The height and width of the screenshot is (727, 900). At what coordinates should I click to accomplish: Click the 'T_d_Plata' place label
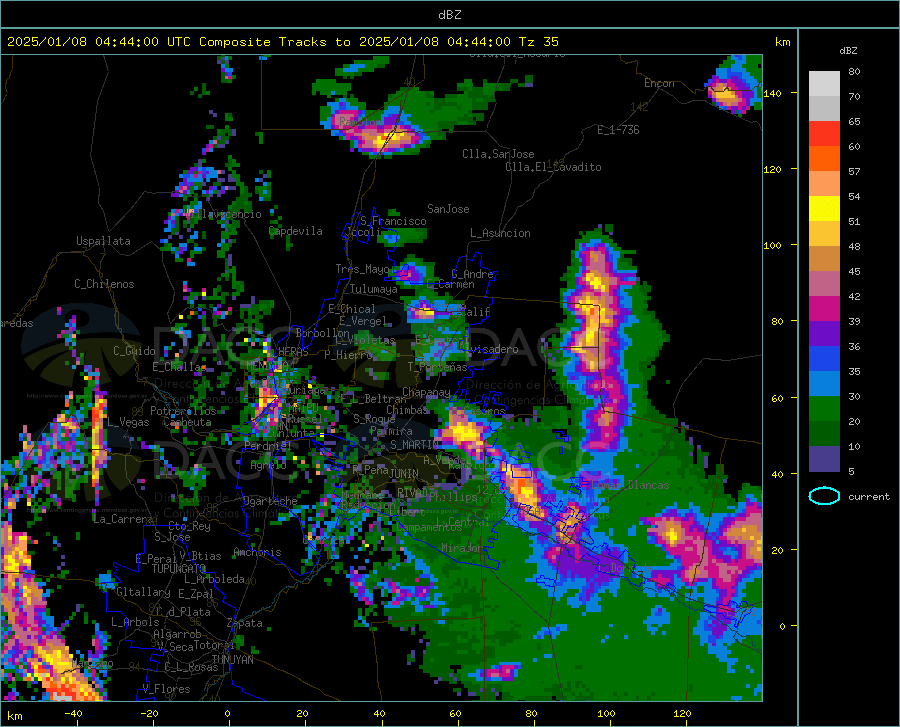[183, 612]
